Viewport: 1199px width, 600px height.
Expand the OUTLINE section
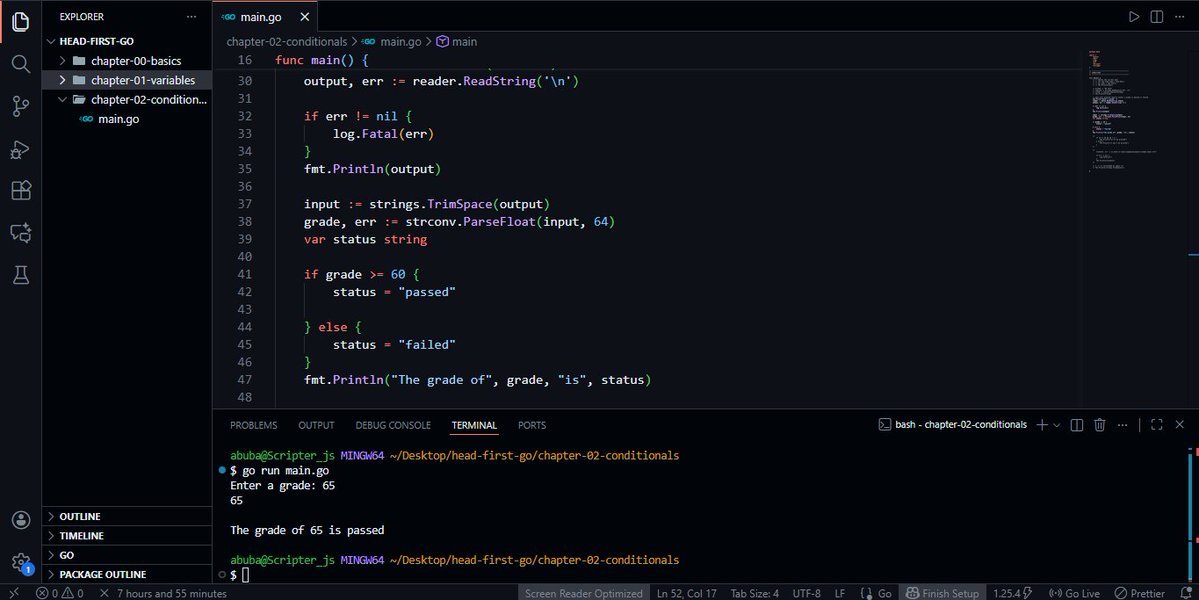tap(127, 517)
